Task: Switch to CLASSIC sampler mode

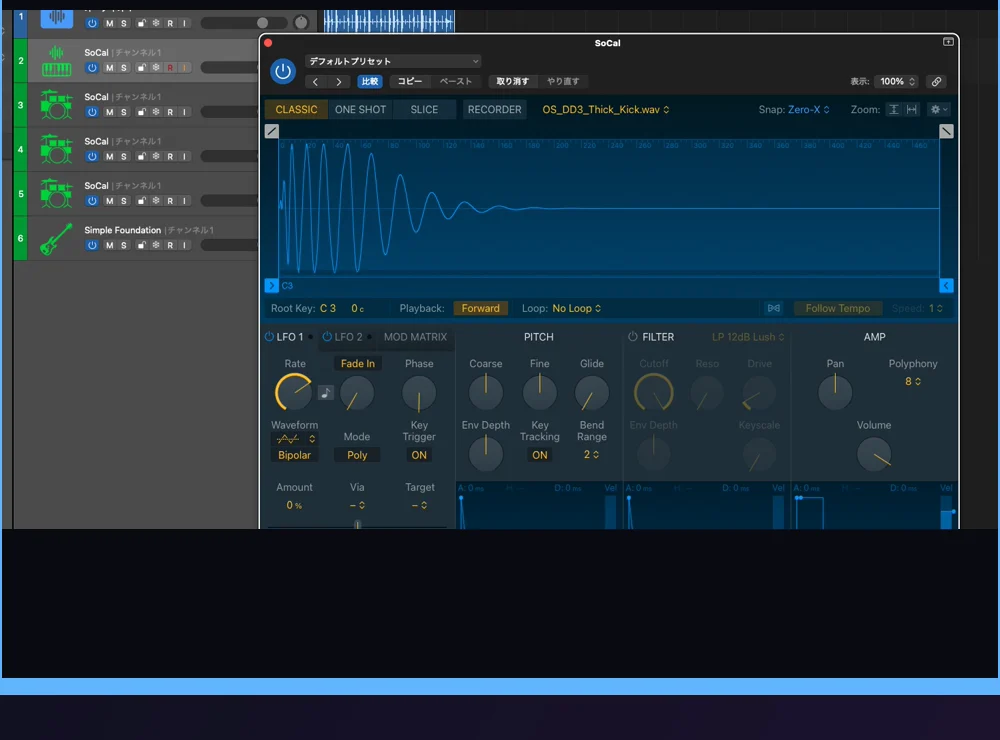Action: click(296, 110)
